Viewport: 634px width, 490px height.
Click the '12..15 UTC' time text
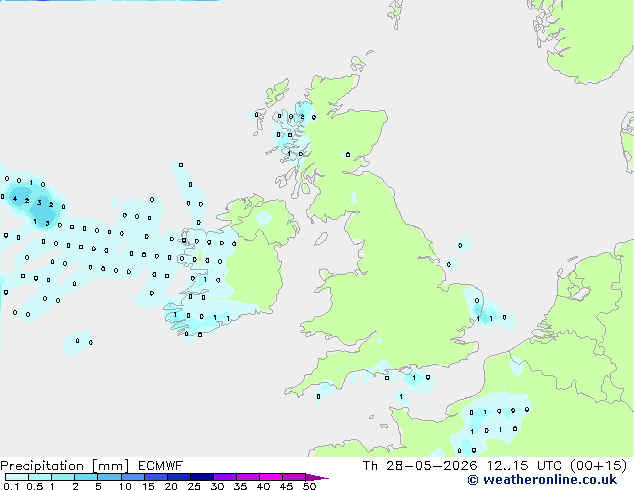(524, 466)
